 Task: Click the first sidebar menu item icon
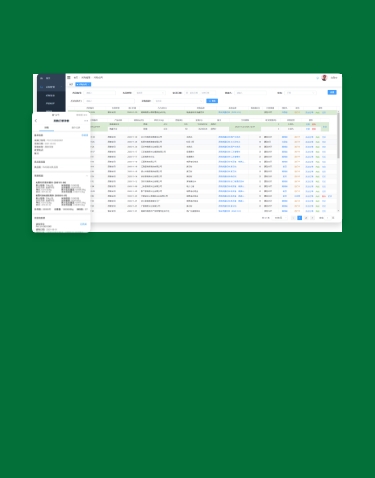coord(41,78)
